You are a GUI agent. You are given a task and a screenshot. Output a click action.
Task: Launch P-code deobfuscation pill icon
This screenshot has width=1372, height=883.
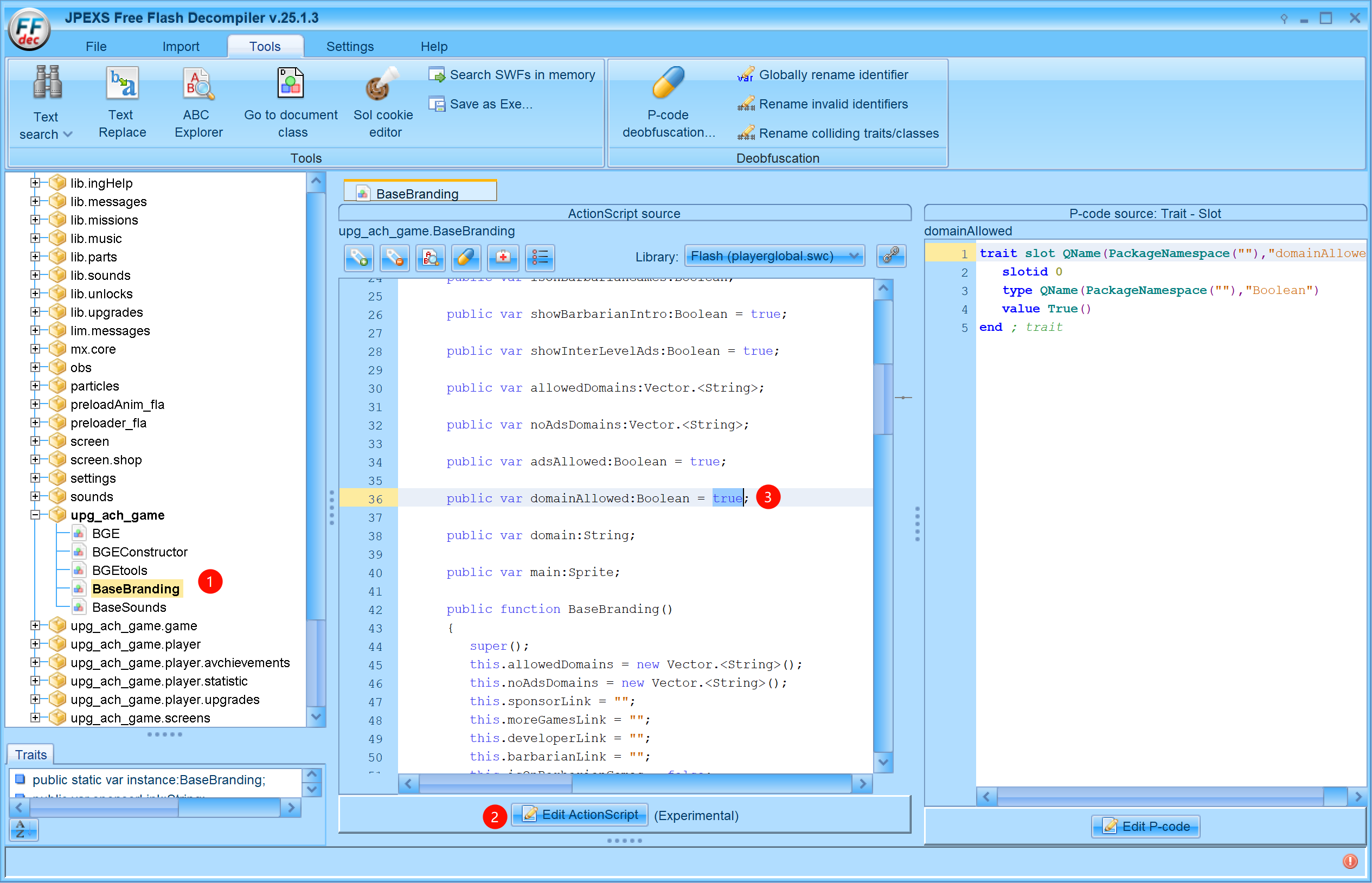click(x=668, y=83)
